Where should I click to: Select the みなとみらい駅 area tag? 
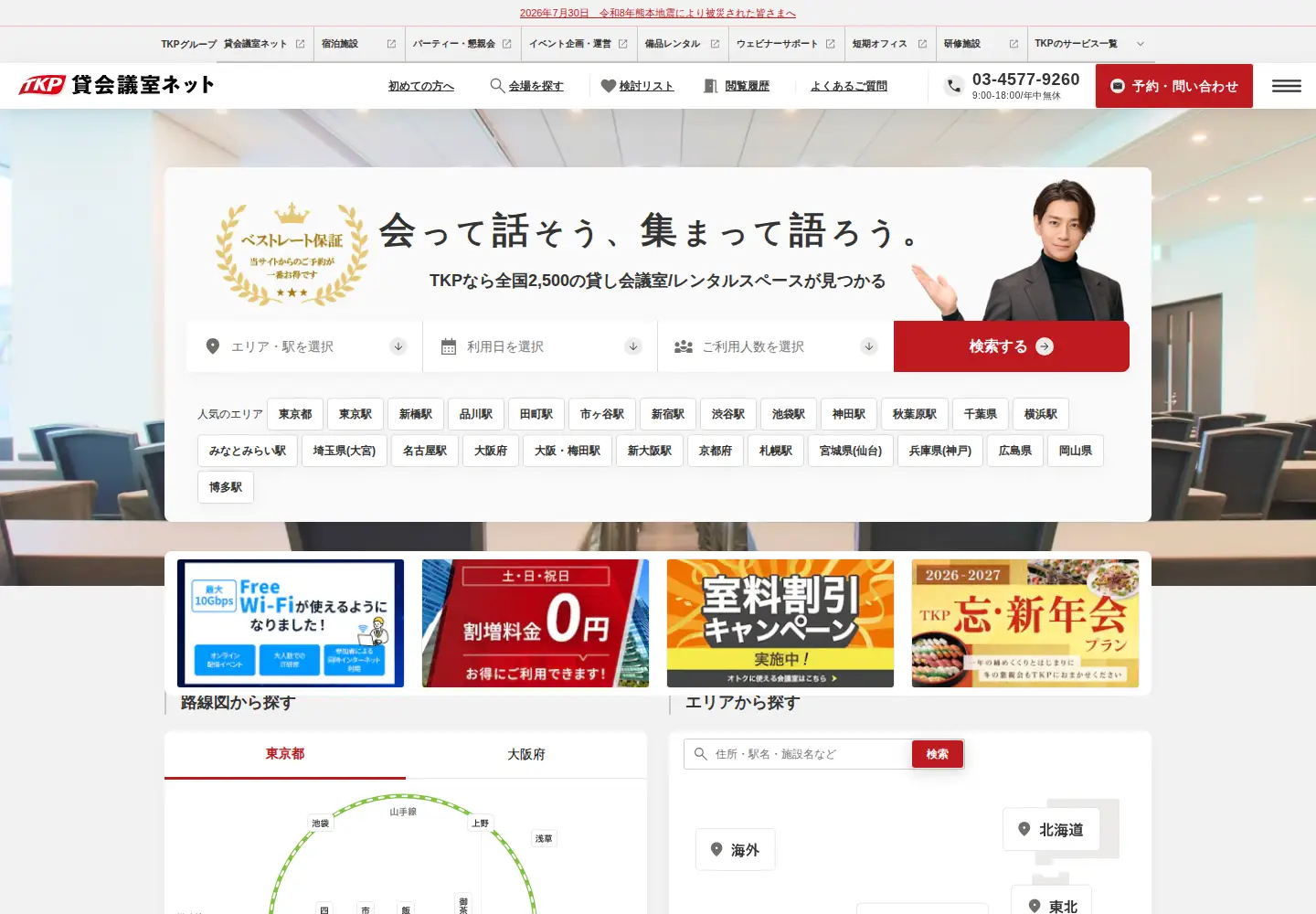[248, 451]
